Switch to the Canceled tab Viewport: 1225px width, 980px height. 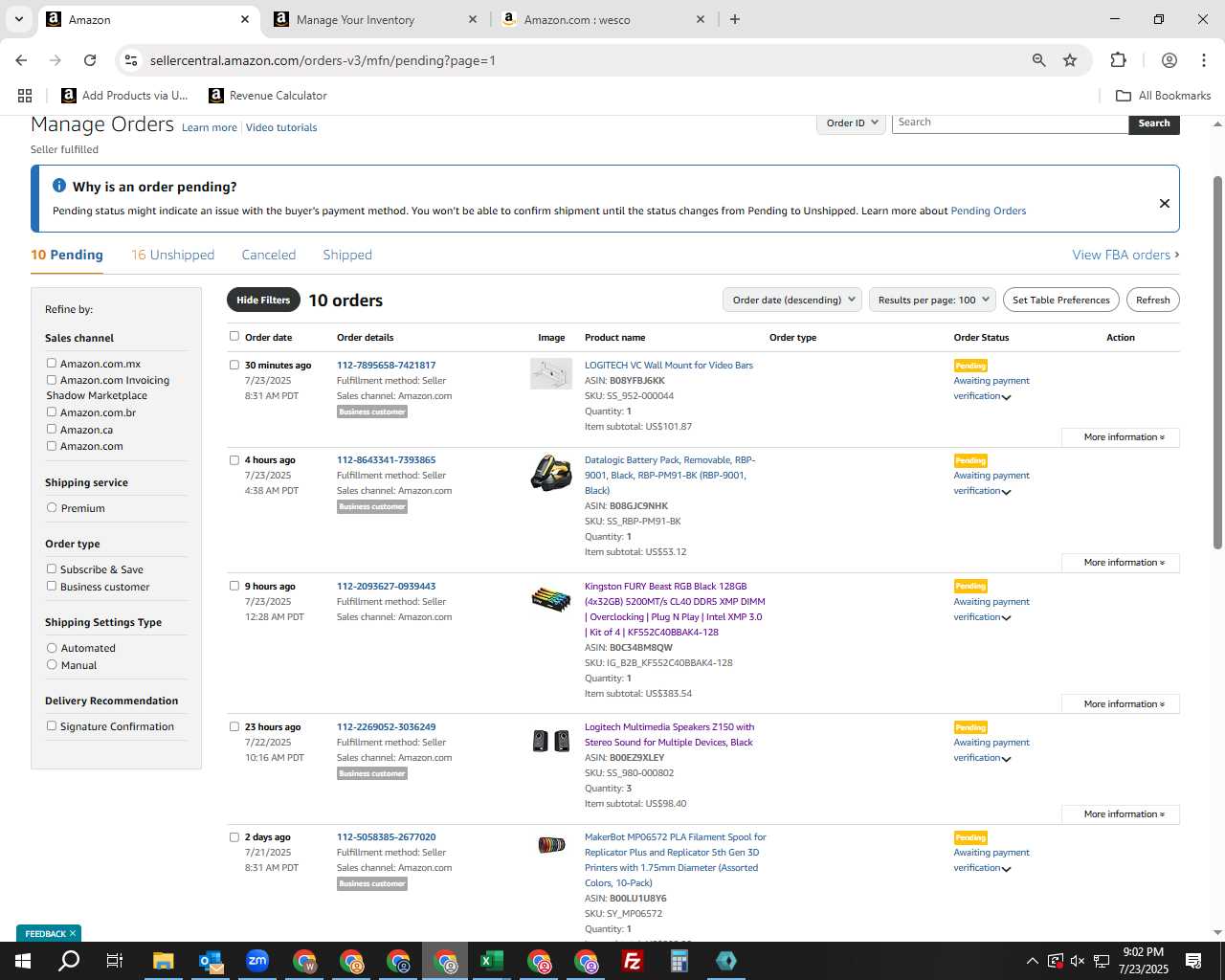269,255
